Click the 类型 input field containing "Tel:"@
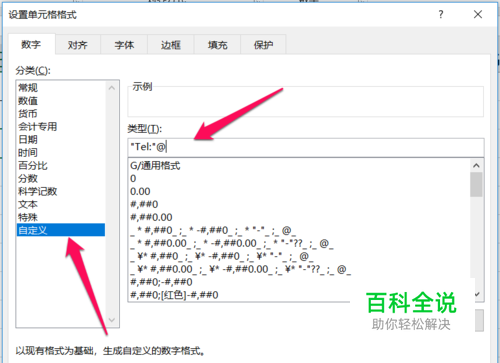Image resolution: width=500 pixels, height=363 pixels. 306,147
